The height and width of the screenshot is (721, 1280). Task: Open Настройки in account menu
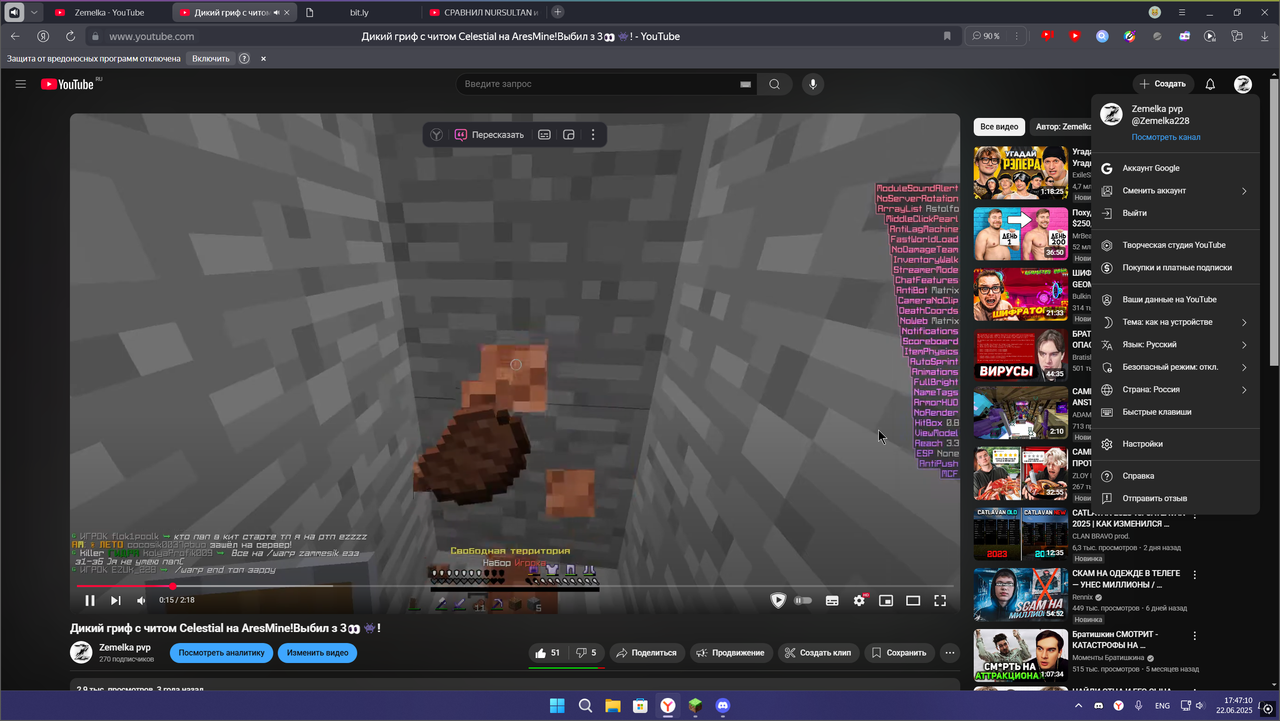(1176, 444)
